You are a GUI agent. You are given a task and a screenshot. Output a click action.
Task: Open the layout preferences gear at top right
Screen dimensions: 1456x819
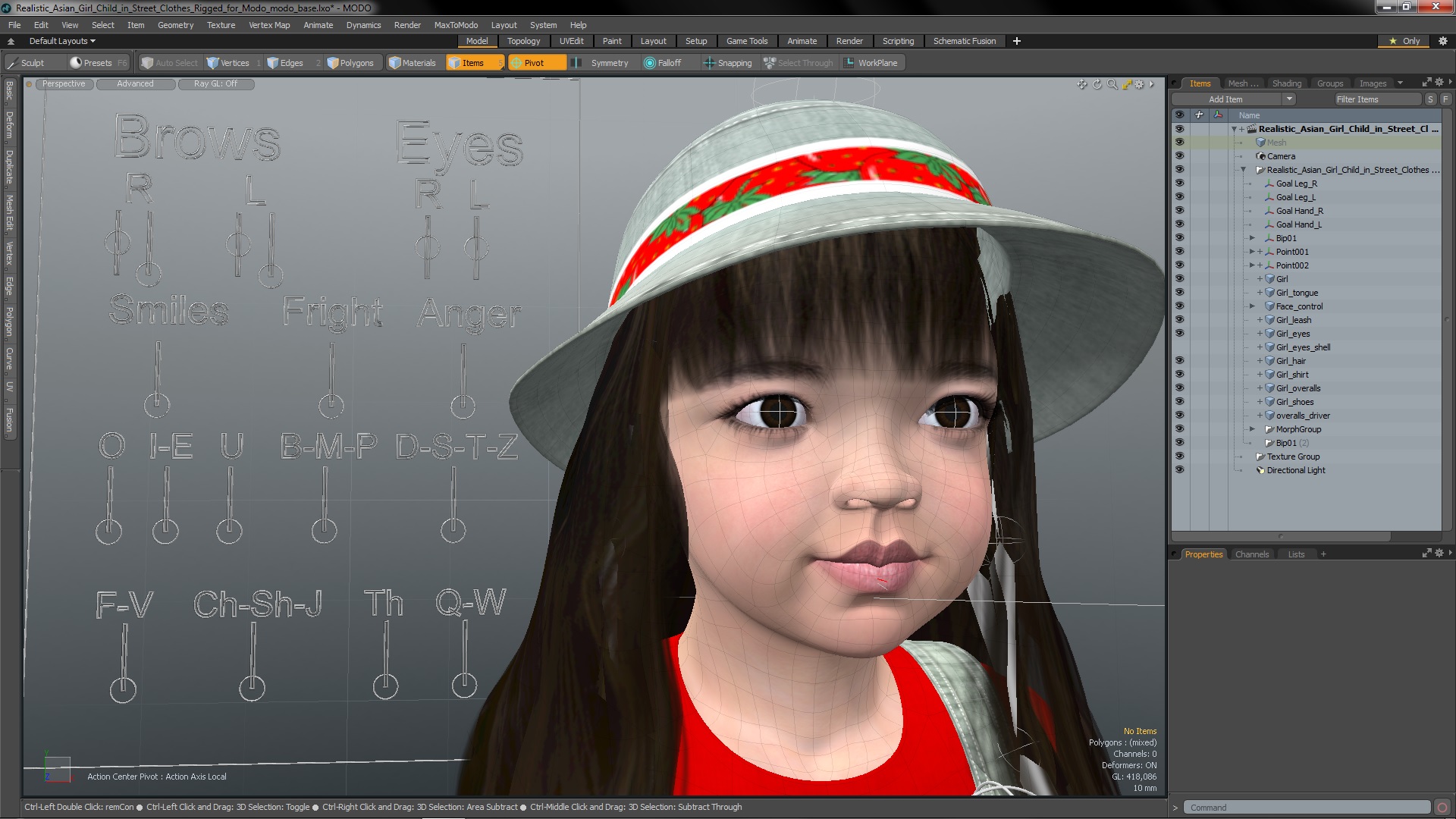pos(1442,41)
